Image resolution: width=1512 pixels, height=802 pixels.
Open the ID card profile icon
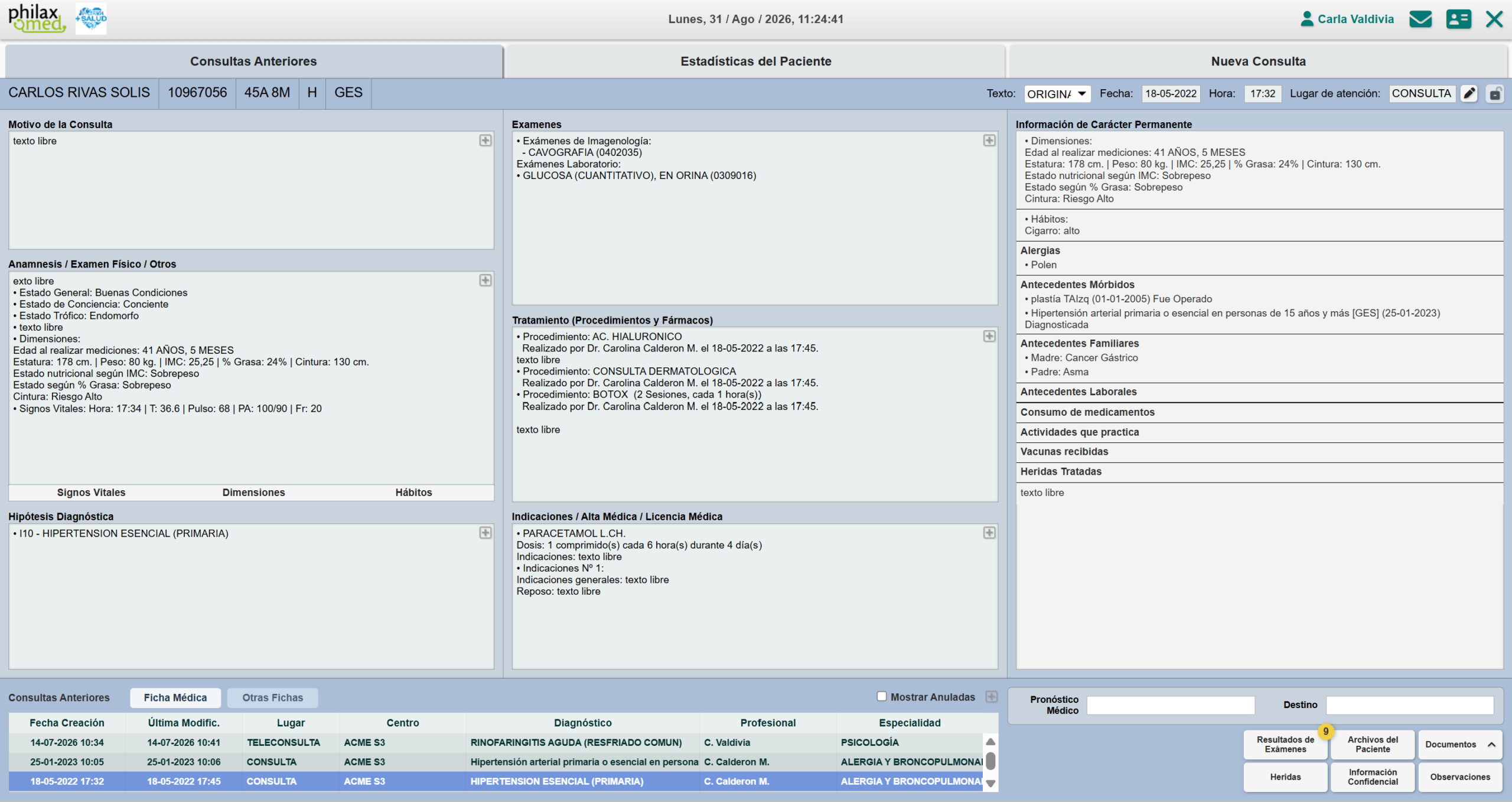click(x=1458, y=19)
